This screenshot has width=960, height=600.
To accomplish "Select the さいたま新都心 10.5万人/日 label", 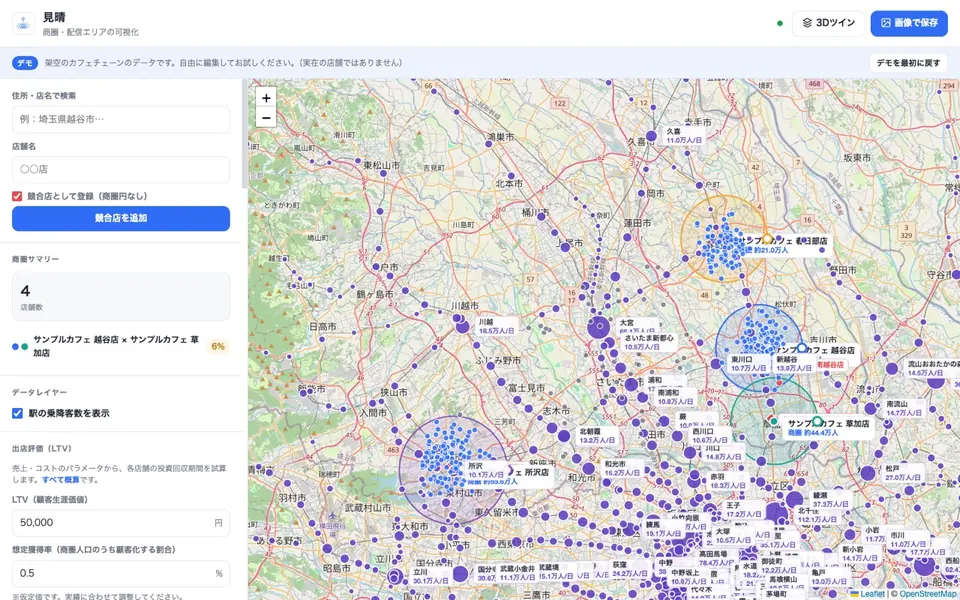I will (x=649, y=342).
